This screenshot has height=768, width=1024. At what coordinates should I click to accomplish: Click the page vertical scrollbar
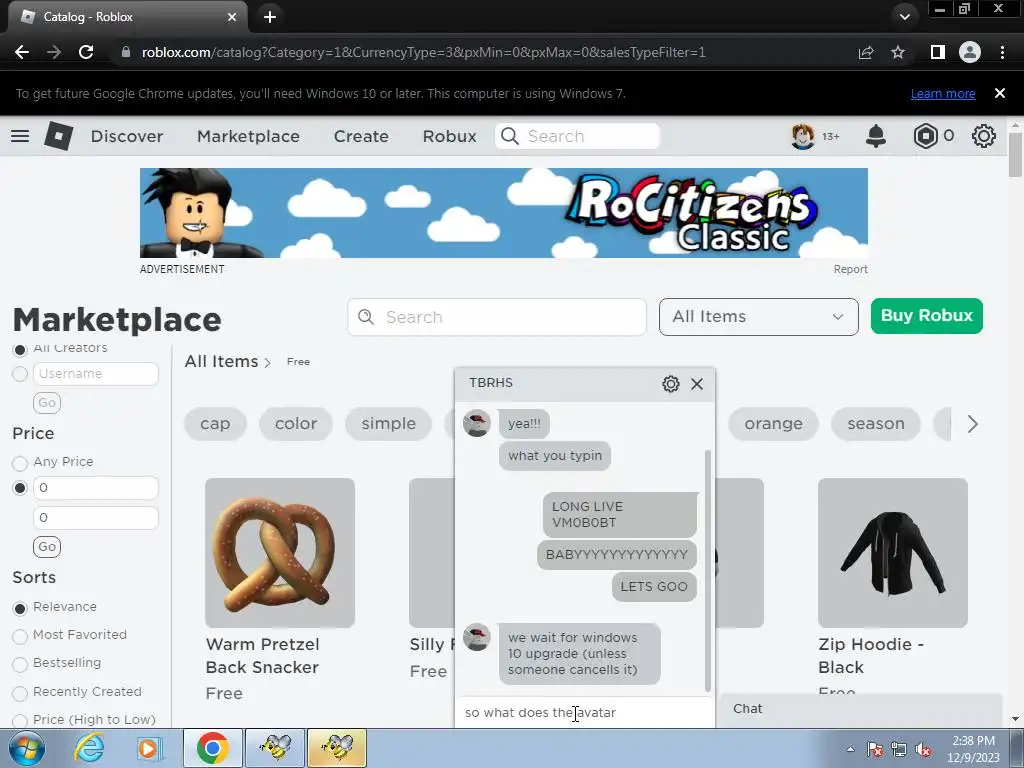coord(1015,154)
